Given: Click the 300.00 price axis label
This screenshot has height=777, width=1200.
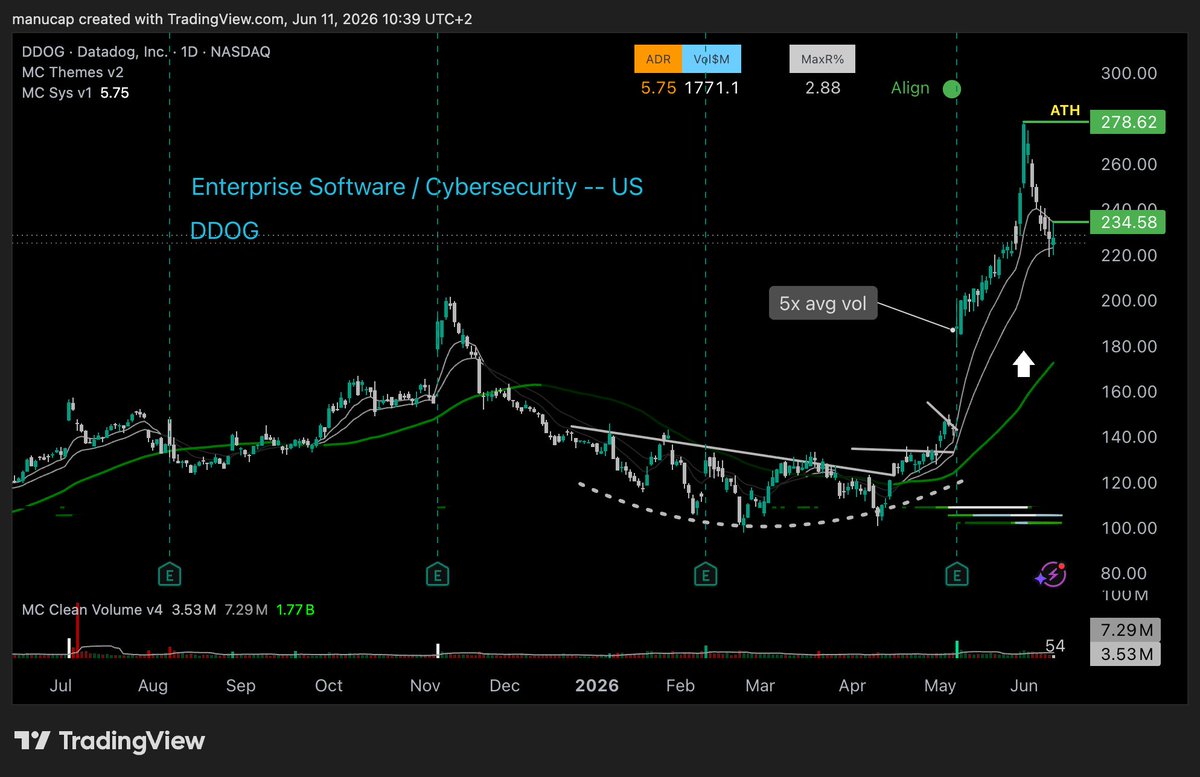Looking at the screenshot, I should click(1131, 74).
